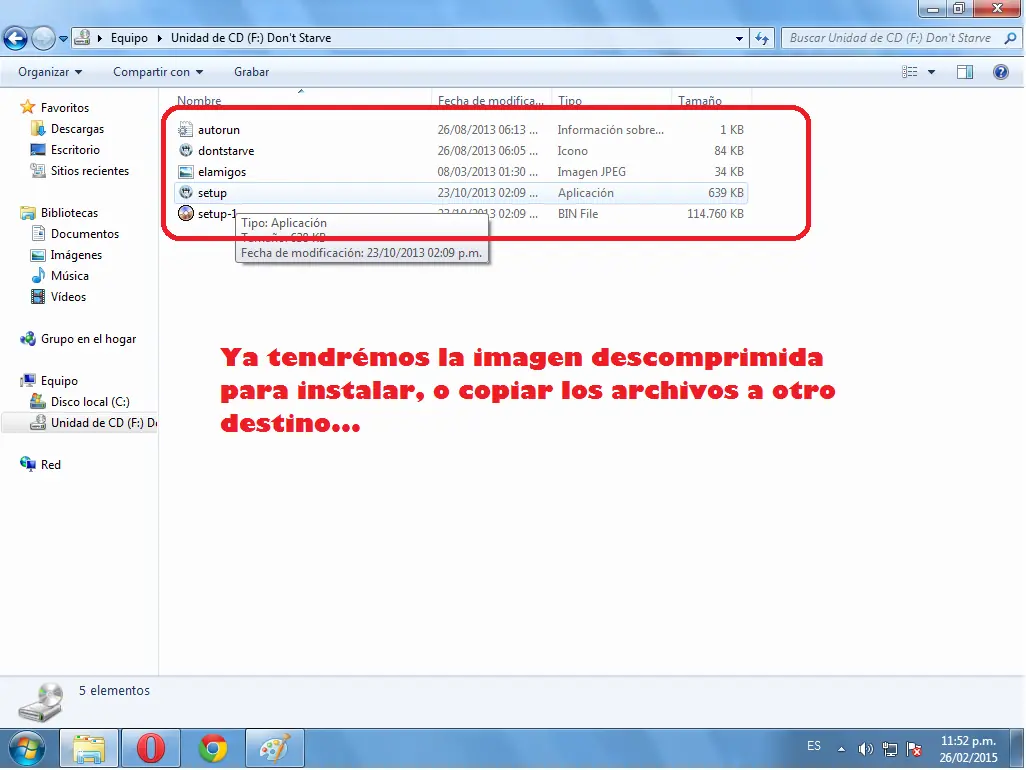Viewport: 1026px width, 770px height.
Task: Open the Vídeos library
Action: [68, 296]
